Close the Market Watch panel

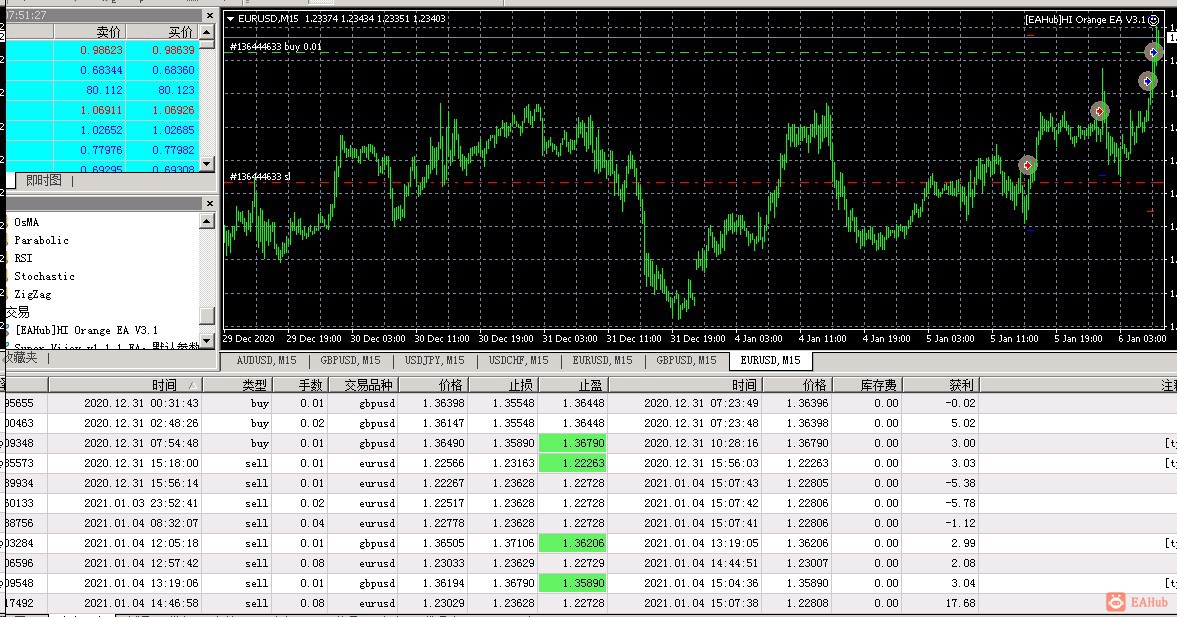click(209, 16)
